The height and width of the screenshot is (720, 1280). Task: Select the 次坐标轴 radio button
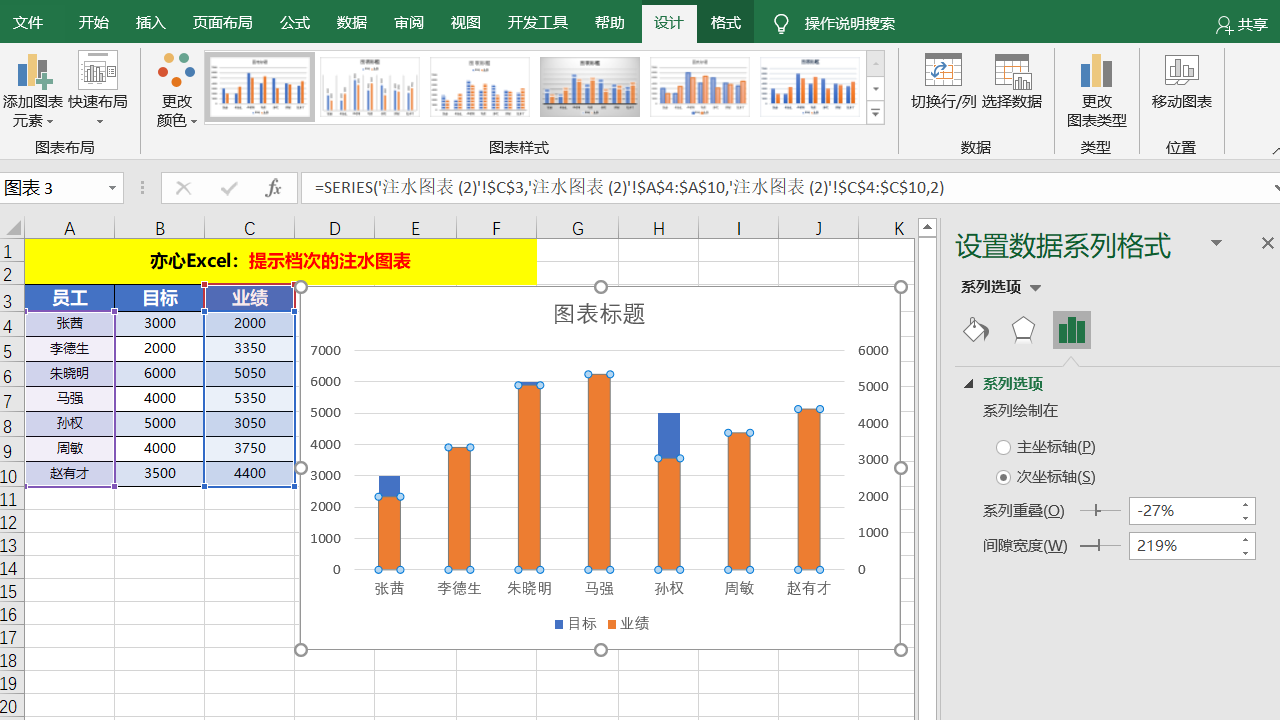(x=1004, y=477)
